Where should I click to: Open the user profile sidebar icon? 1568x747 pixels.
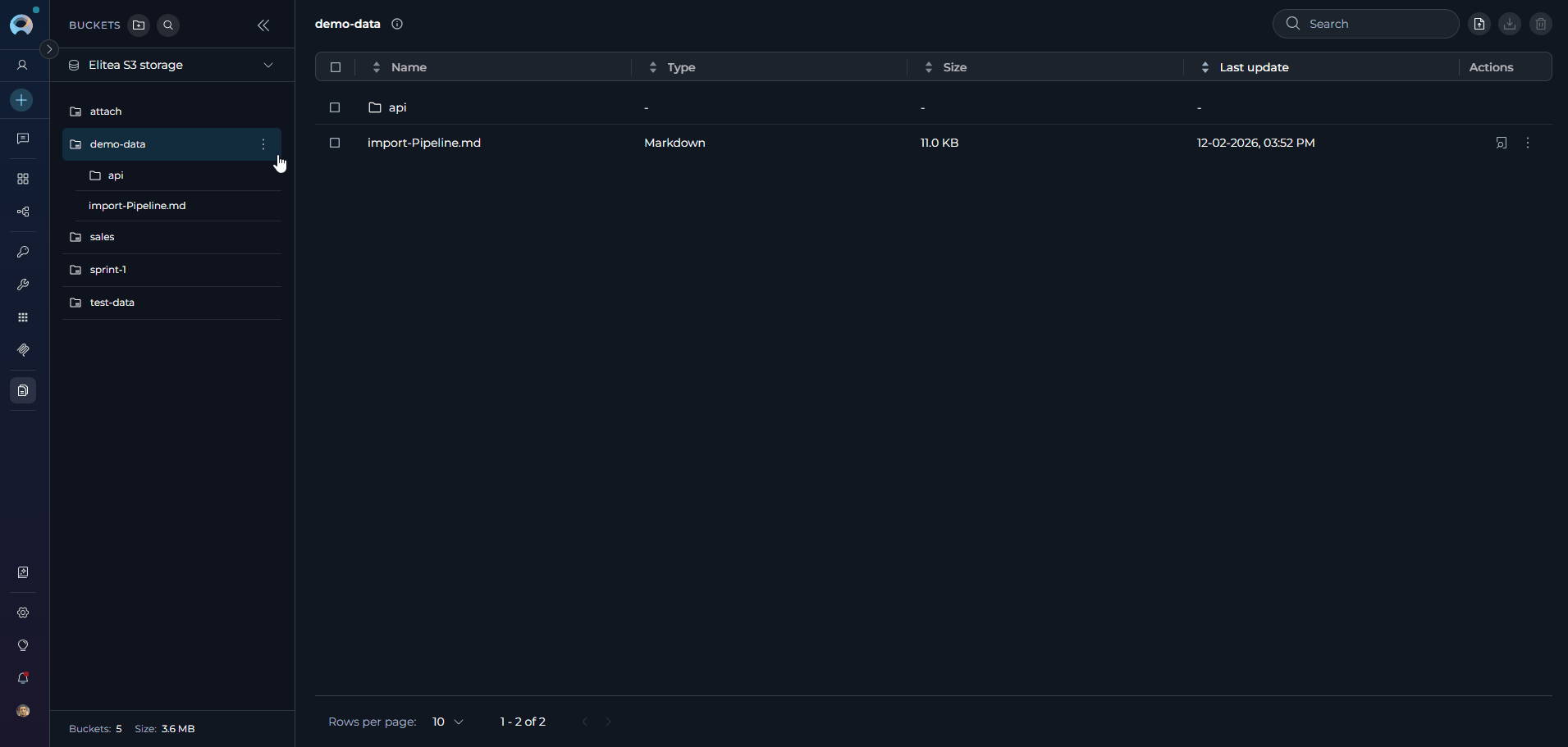tap(23, 65)
